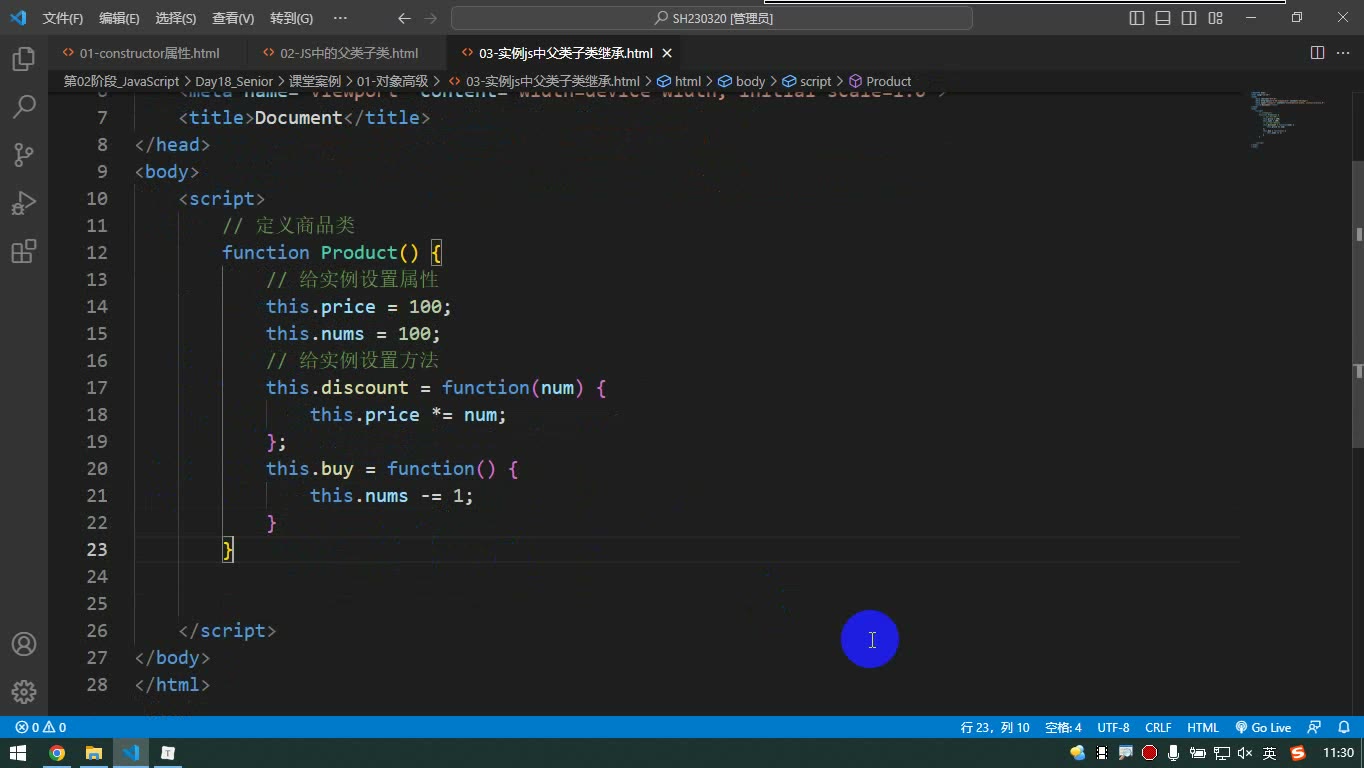Open Customize Layout icon in title bar
1364x768 pixels.
(1216, 18)
